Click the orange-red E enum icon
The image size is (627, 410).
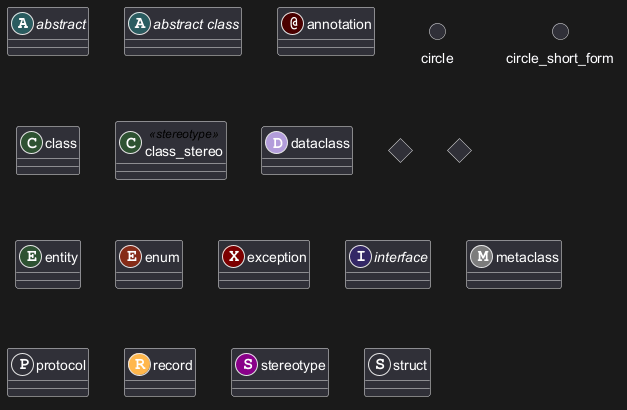point(130,257)
